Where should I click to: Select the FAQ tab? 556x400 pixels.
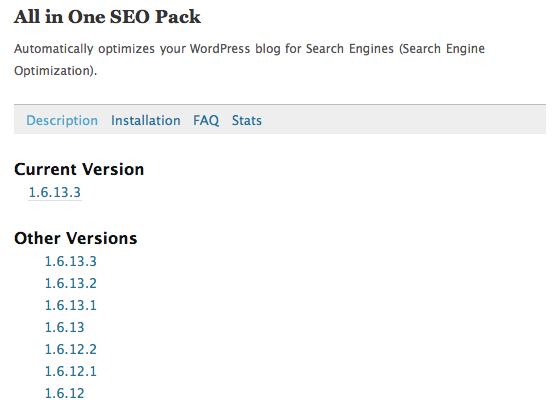(206, 121)
